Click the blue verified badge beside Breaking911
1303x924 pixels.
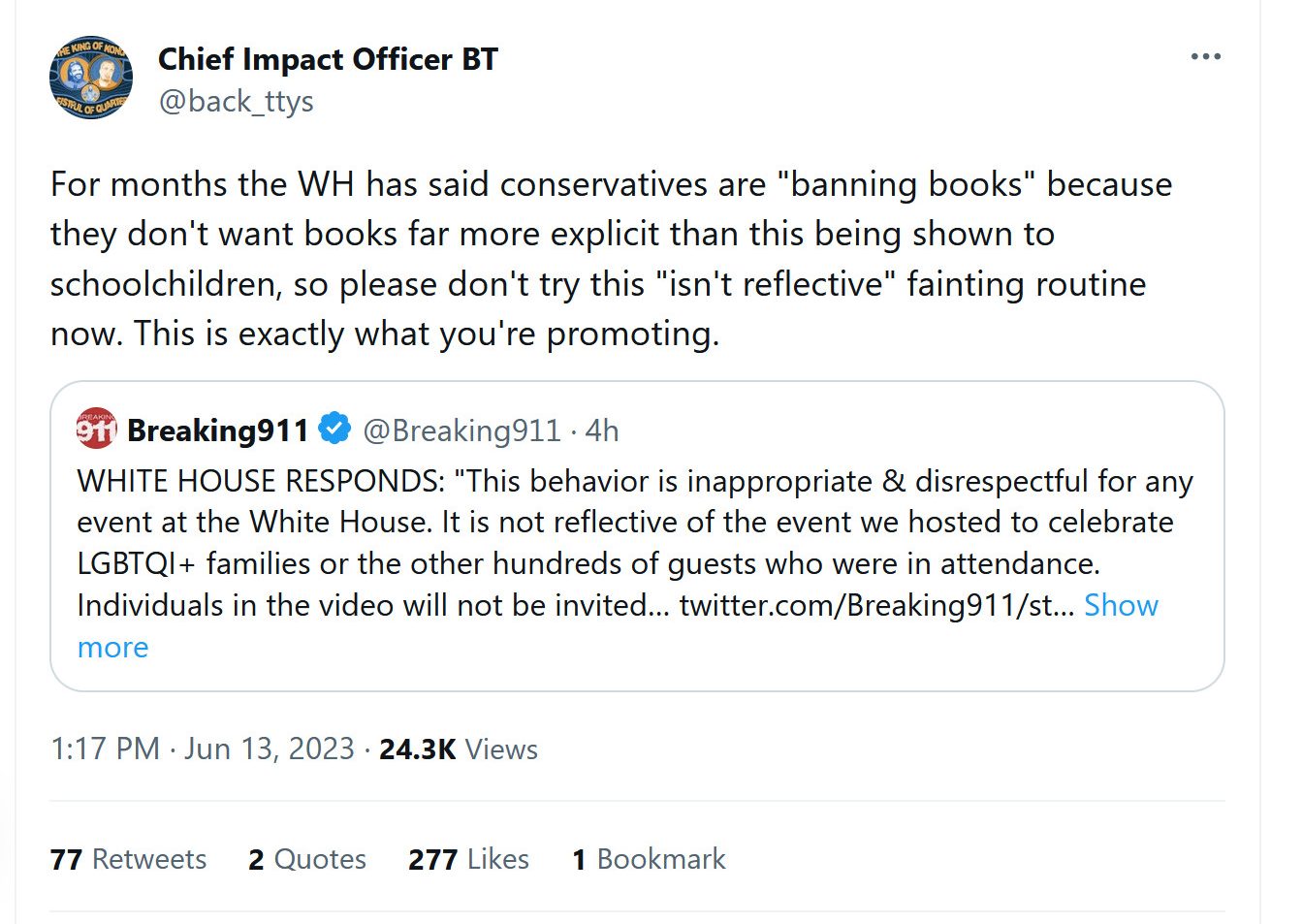[x=334, y=429]
